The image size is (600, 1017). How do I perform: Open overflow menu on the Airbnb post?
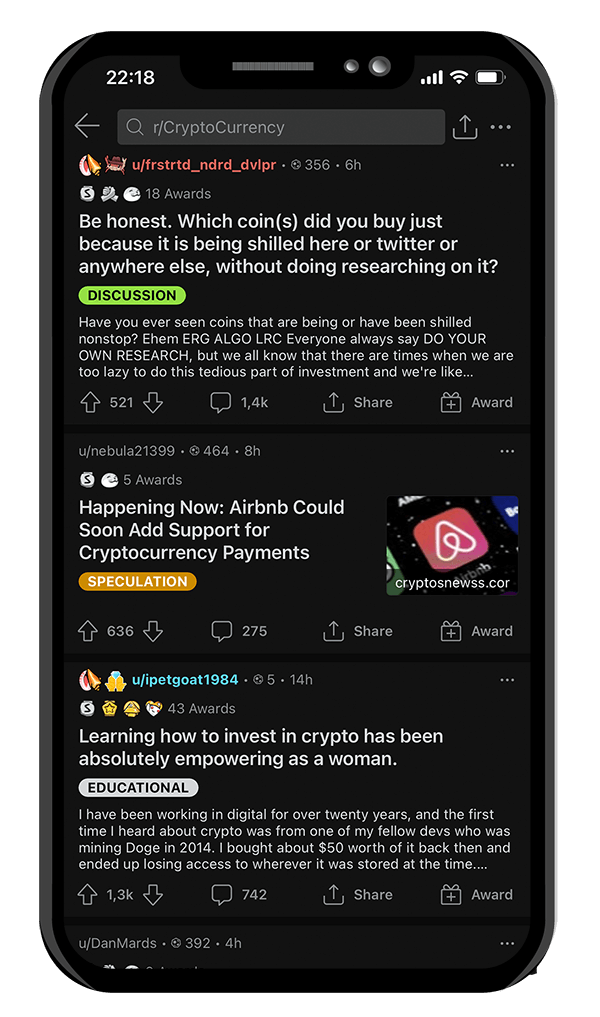pyautogui.click(x=507, y=451)
